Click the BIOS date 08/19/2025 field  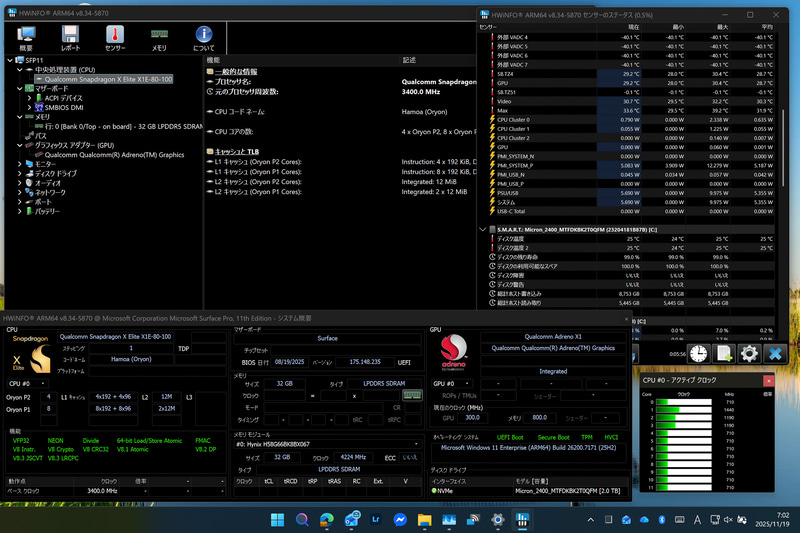pos(289,362)
